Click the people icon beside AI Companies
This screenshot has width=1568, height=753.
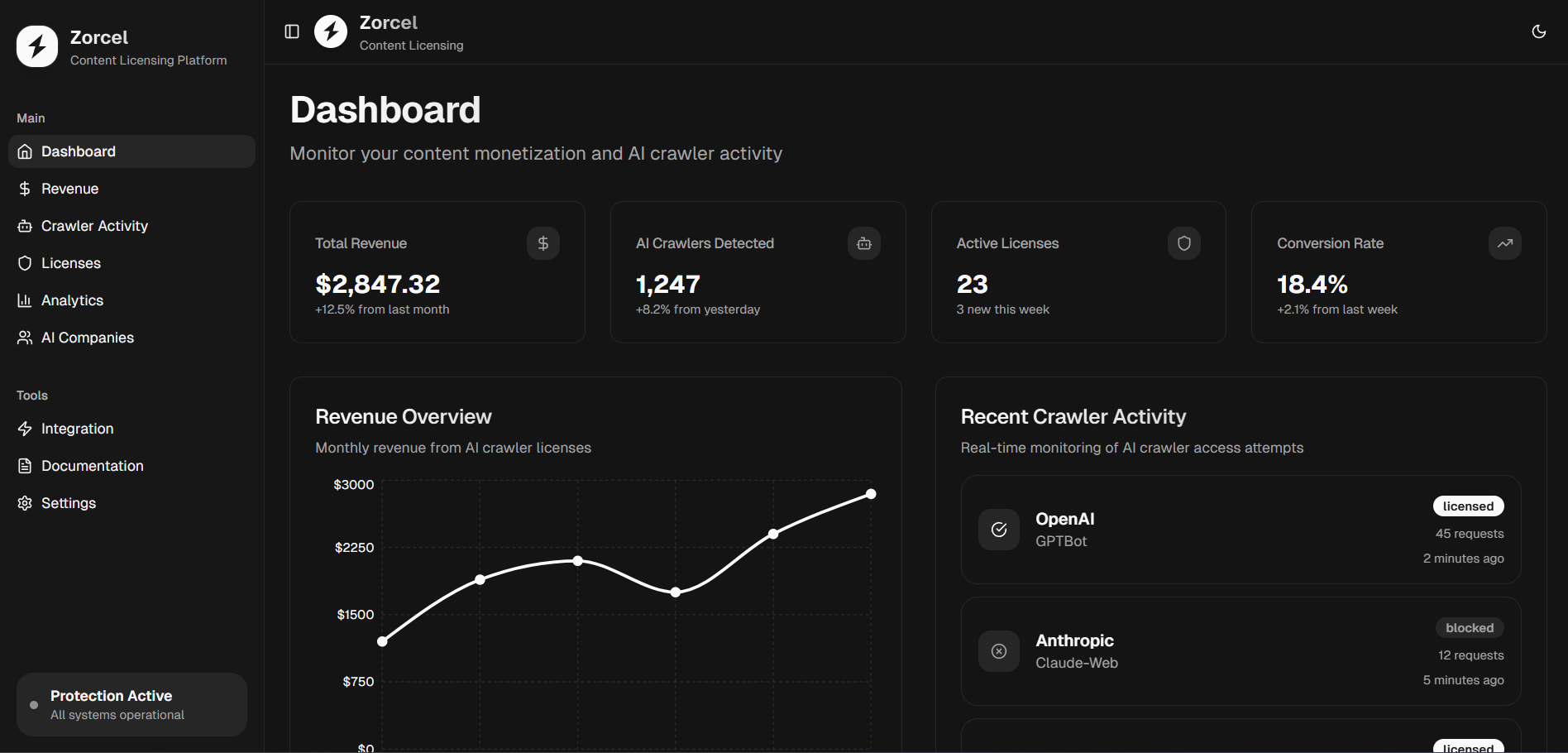[x=25, y=338]
